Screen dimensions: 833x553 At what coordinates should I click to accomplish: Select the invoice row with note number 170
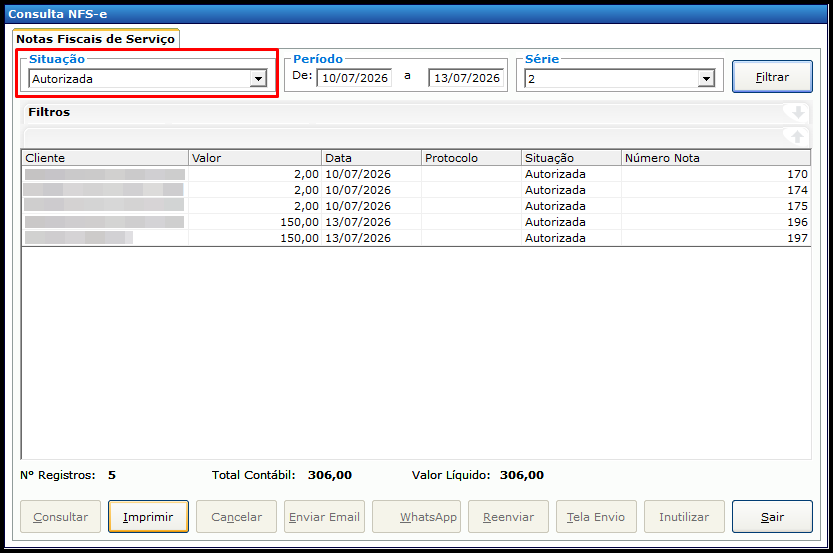click(416, 174)
